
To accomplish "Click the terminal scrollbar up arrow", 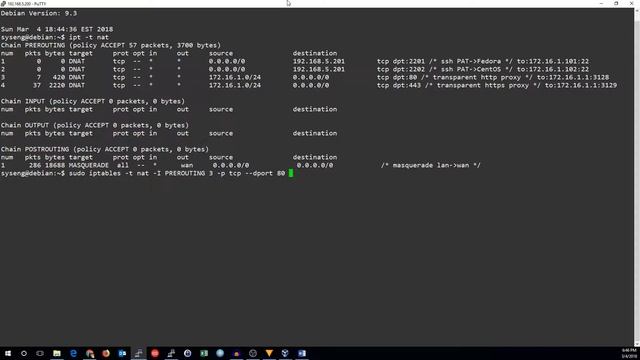I will 637,10.
